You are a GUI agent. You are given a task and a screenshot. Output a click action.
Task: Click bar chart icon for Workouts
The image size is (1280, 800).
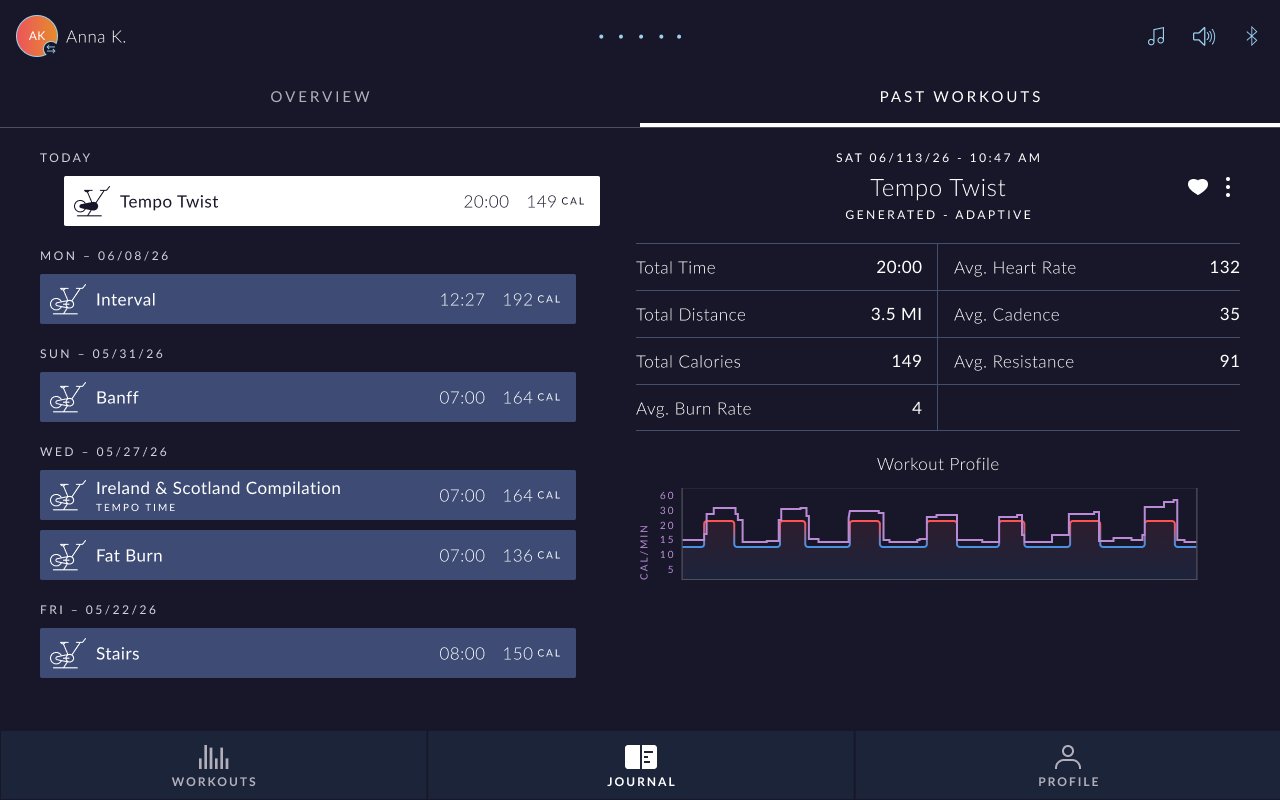pyautogui.click(x=214, y=757)
